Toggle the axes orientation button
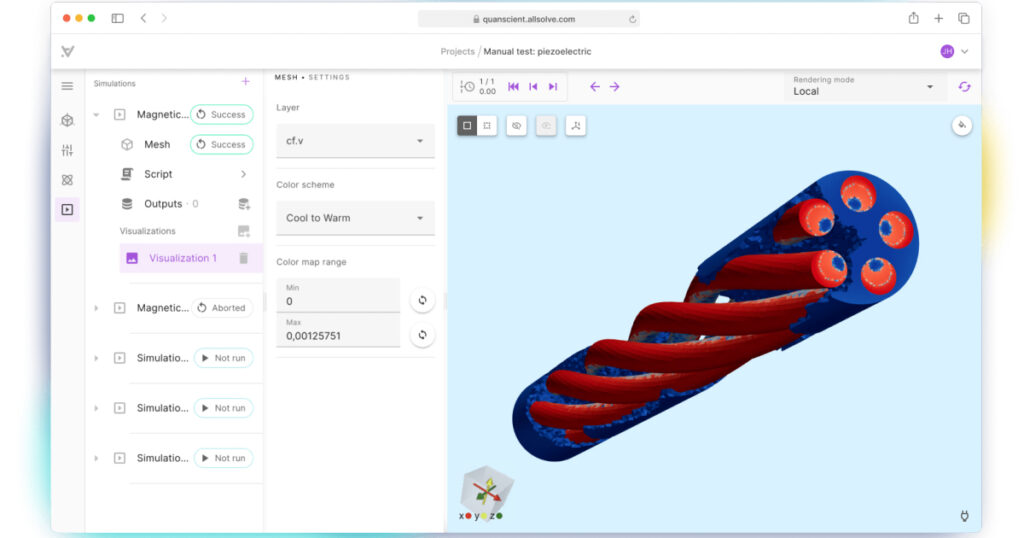 (x=576, y=125)
